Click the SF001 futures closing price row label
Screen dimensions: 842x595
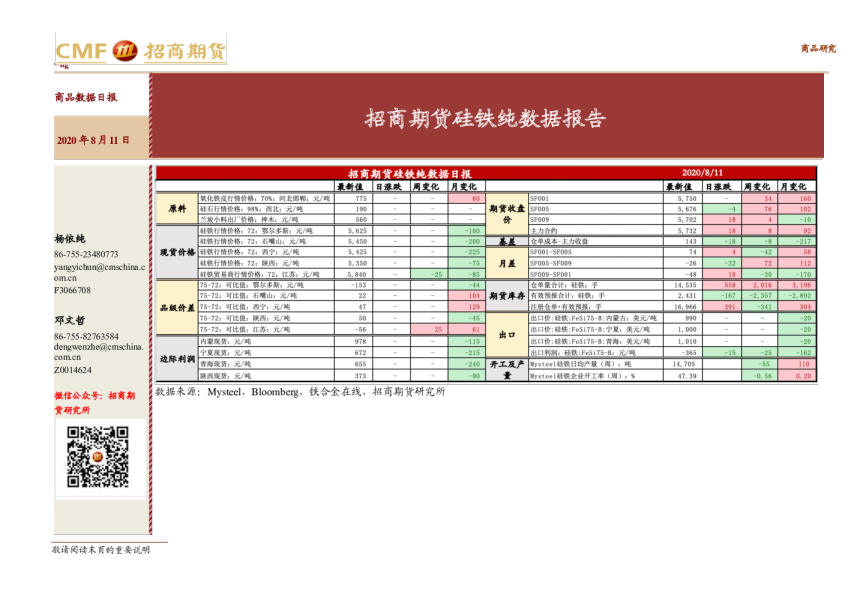(594, 199)
